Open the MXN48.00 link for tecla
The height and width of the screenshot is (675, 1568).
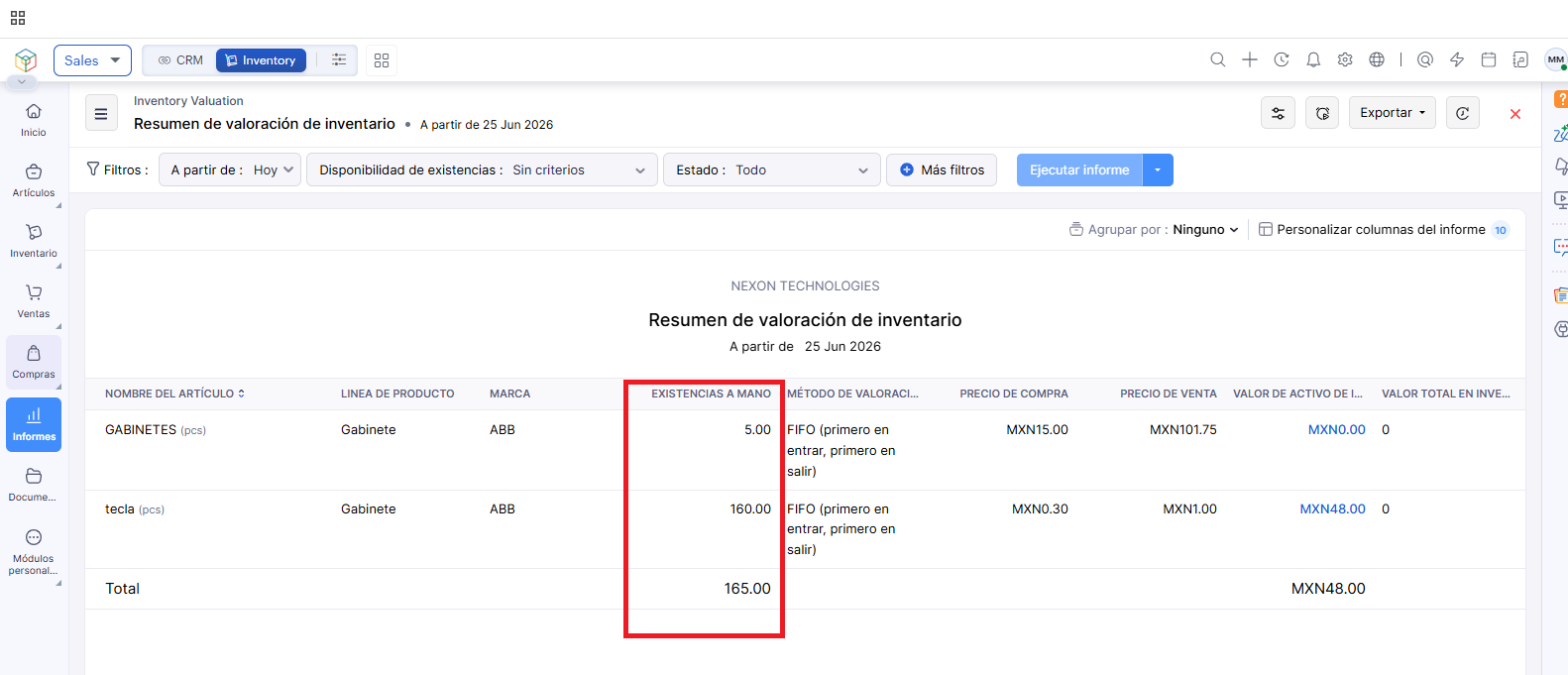[x=1332, y=508]
